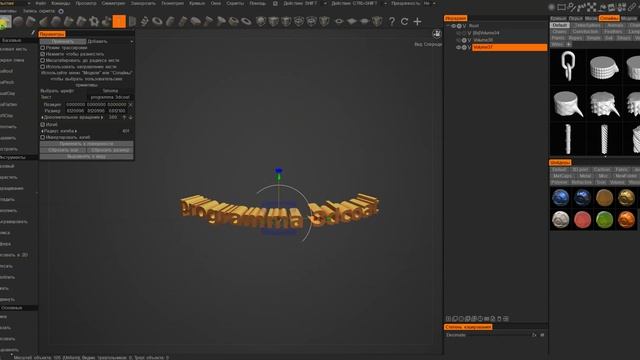Open the Симметрия menu
The width and height of the screenshot is (640, 360).
[113, 3]
